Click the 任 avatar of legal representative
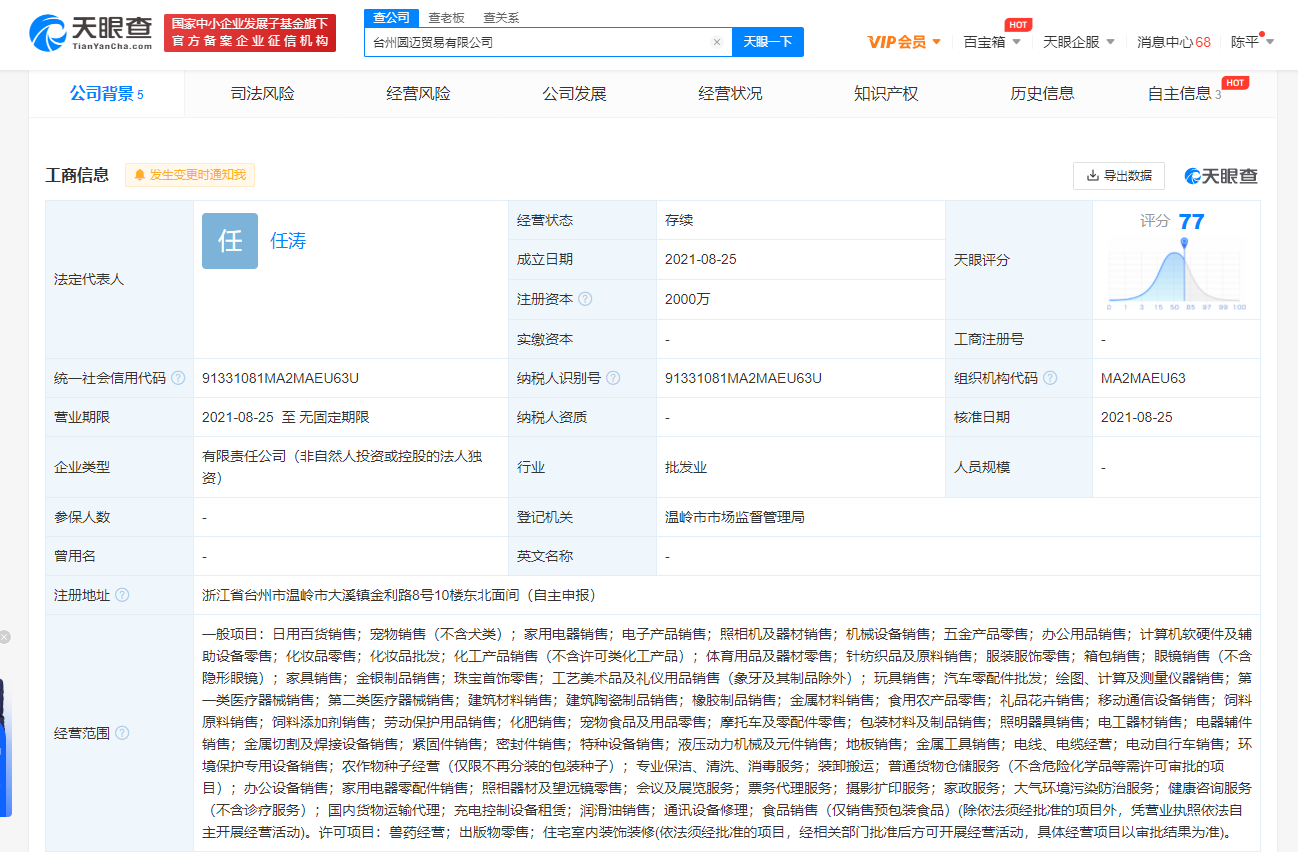1298x852 pixels. (x=230, y=241)
